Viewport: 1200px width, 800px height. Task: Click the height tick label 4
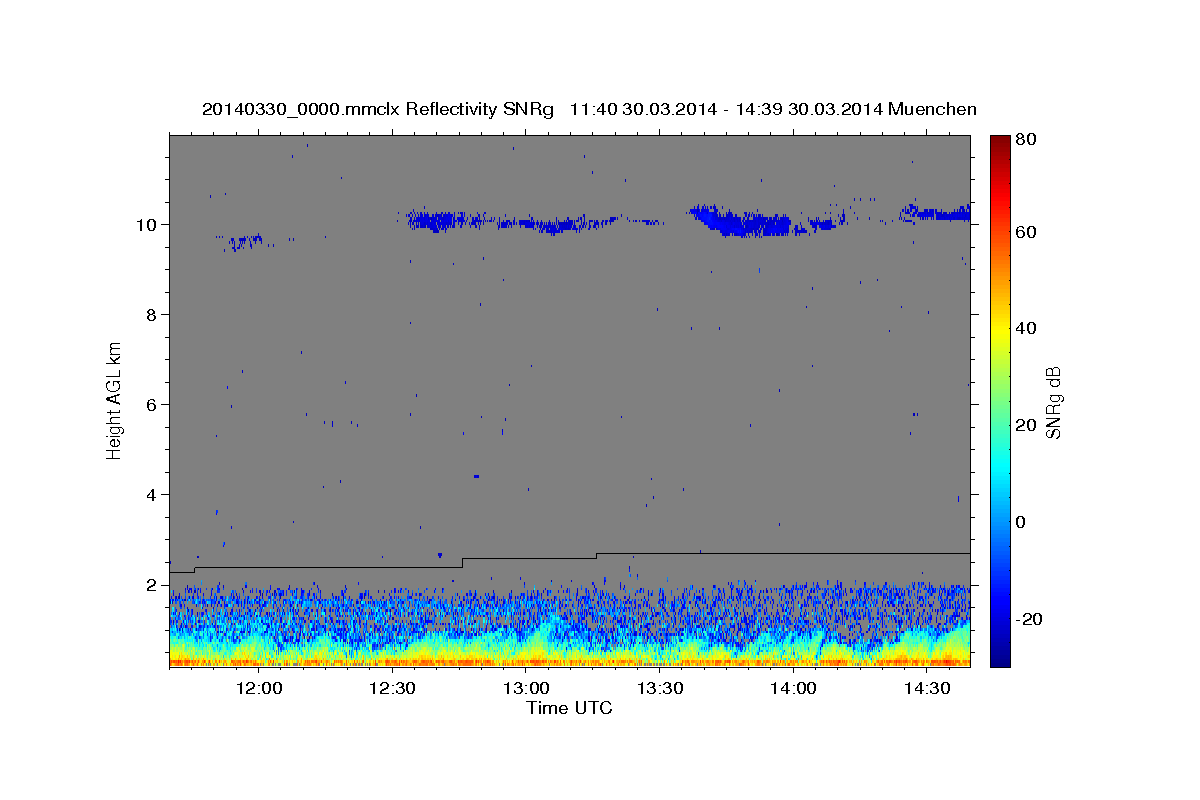click(152, 494)
